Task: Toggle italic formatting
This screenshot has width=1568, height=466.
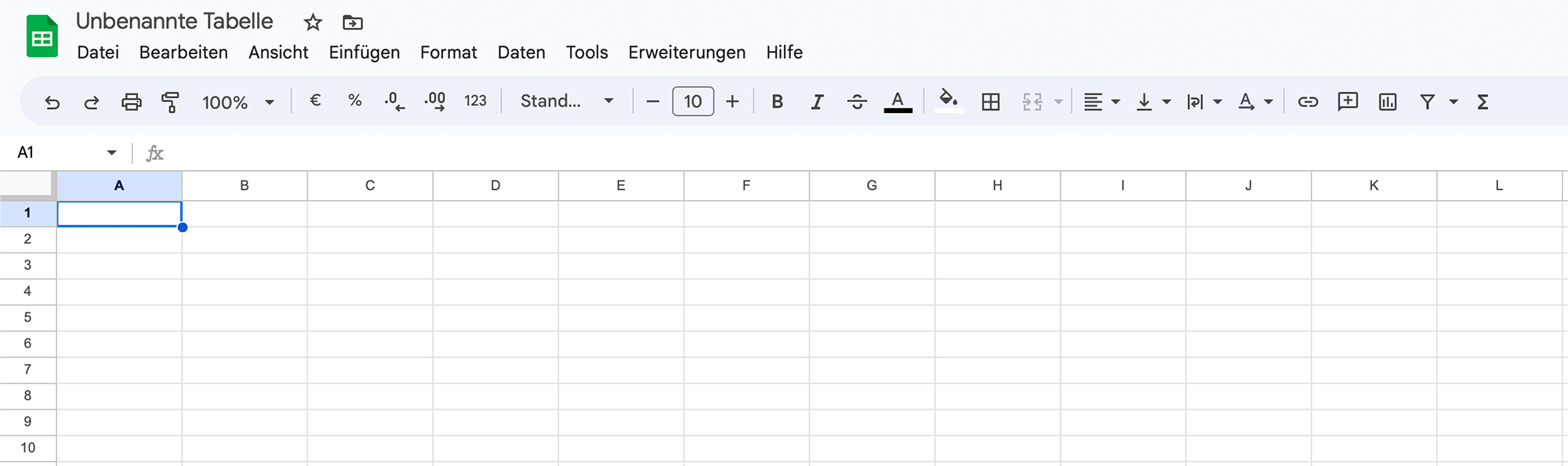Action: pos(817,102)
